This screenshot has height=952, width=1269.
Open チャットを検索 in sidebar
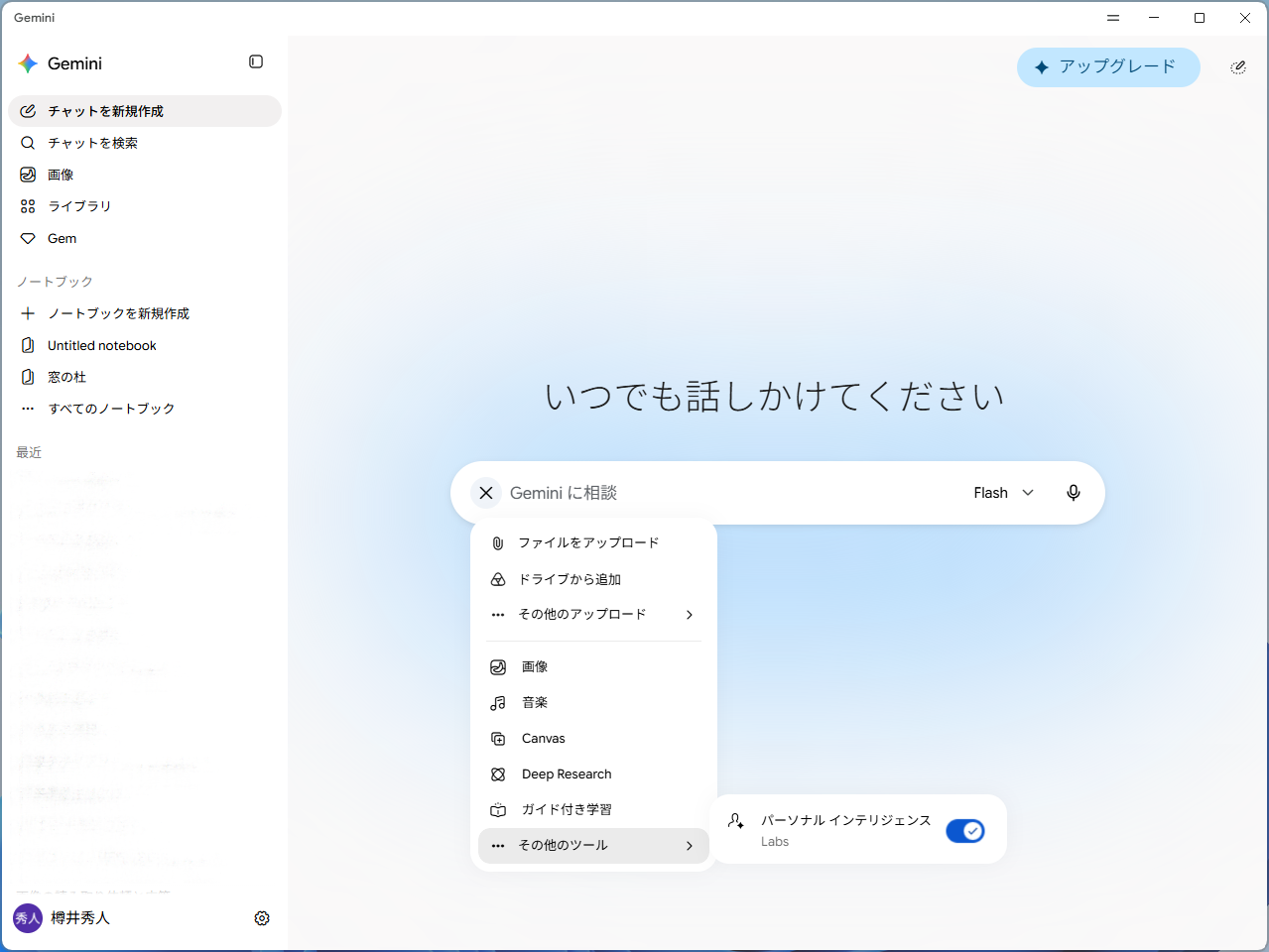[145, 143]
